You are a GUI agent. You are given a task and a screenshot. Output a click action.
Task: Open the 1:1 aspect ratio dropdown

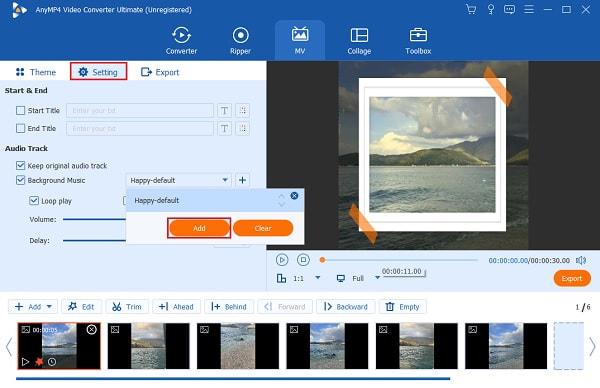pyautogui.click(x=318, y=278)
